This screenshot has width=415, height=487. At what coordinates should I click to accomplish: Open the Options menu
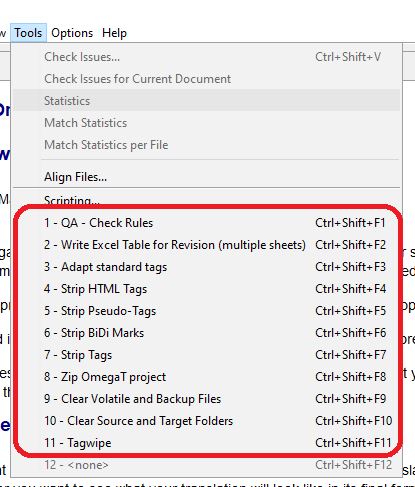pos(72,33)
